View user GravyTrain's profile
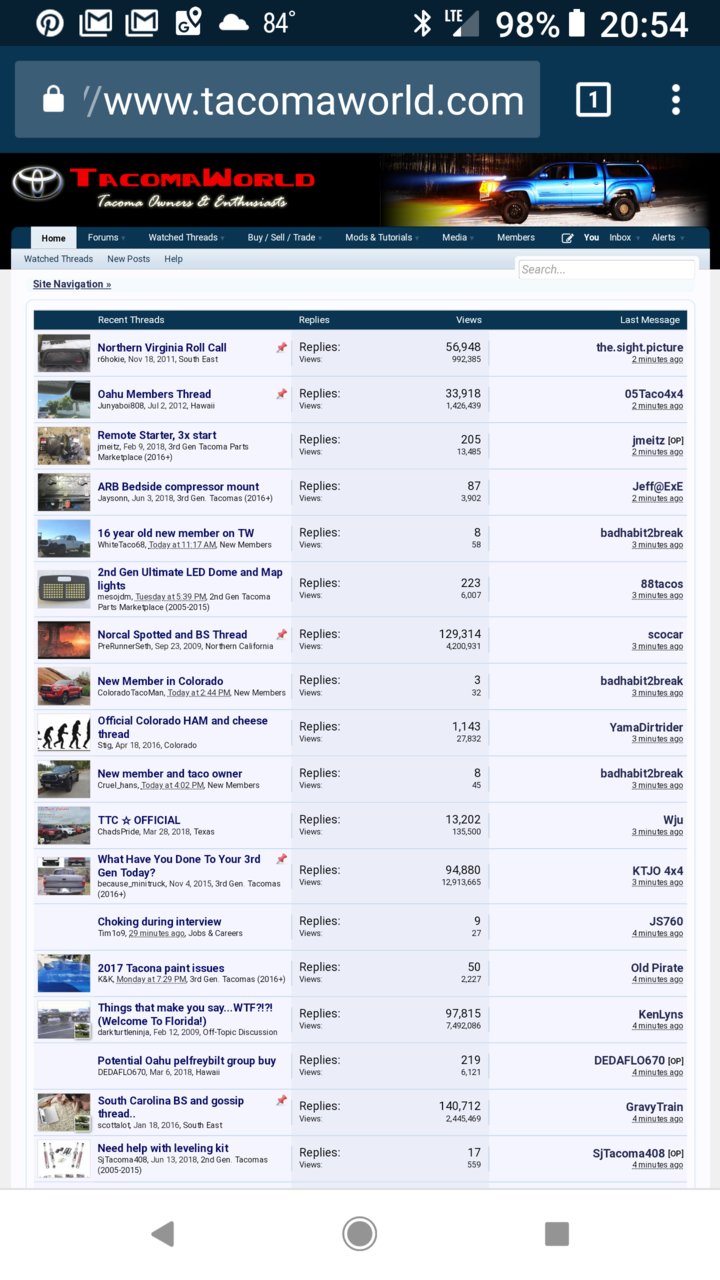The image size is (720, 1280). tap(655, 1107)
